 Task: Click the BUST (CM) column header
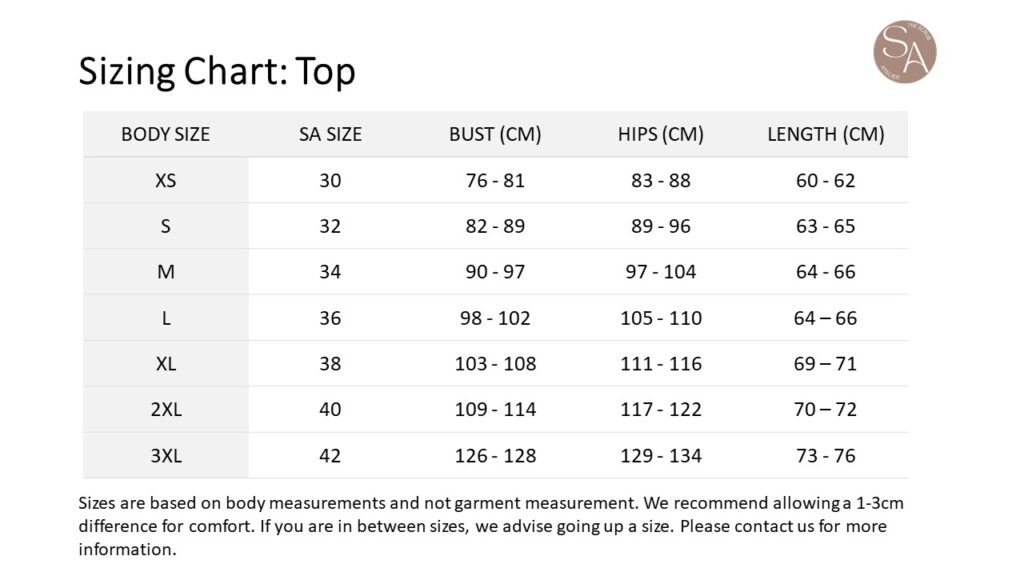click(495, 134)
